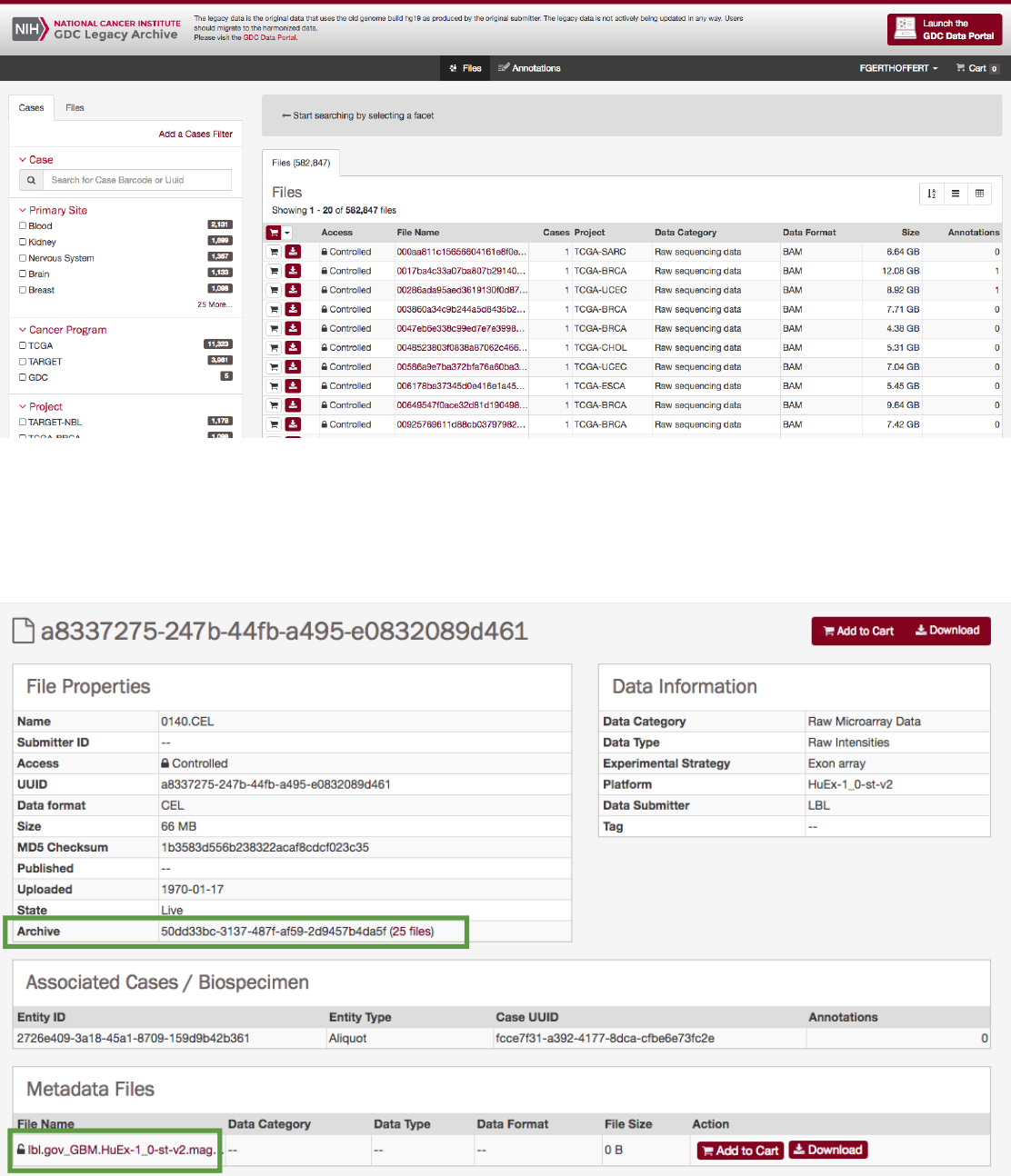Download the 0047eb6e338c99ed7e7e3998 file
Screen dimensions: 1011x1176
tap(293, 328)
